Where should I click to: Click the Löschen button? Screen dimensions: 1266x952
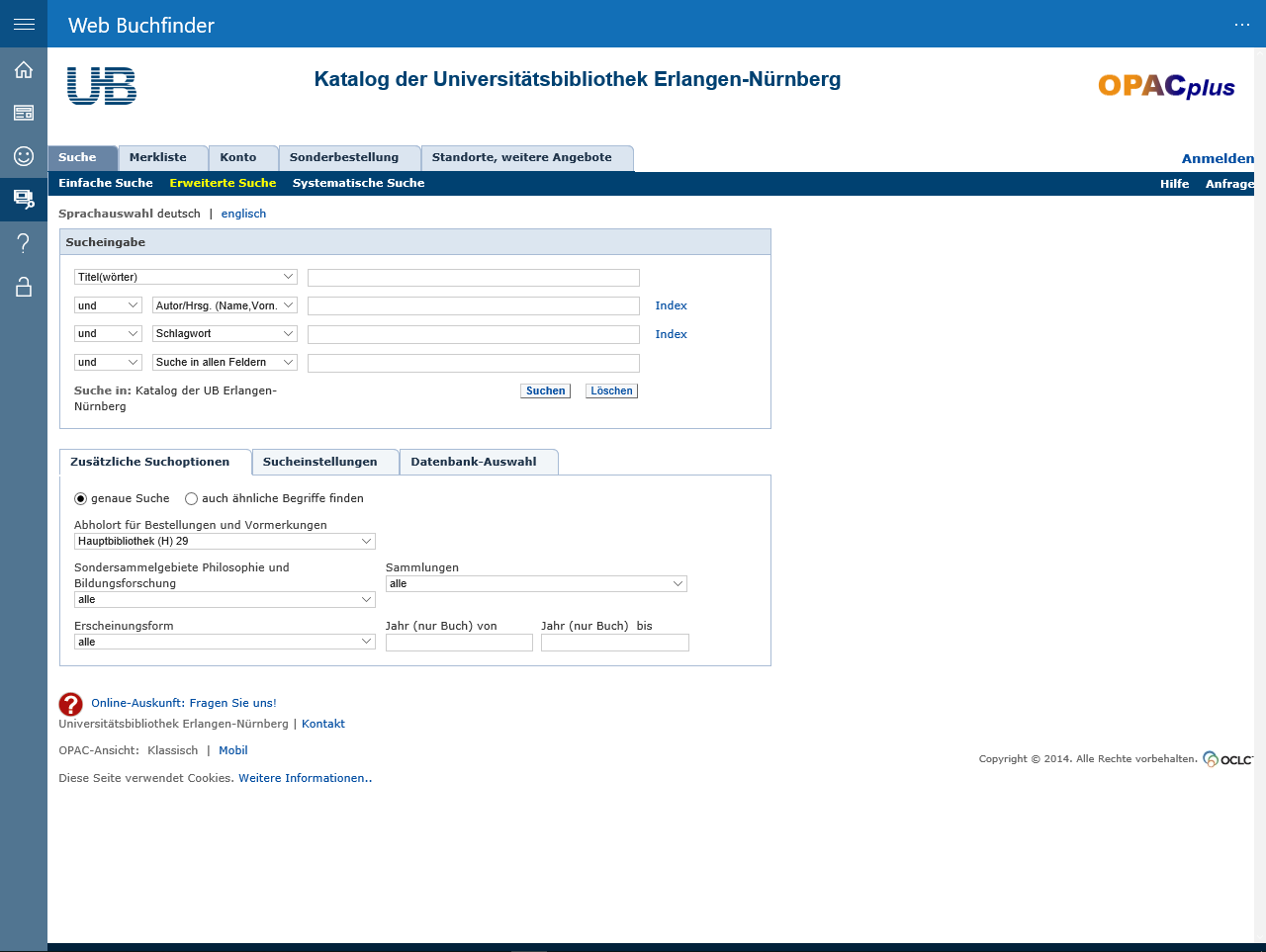tap(611, 391)
